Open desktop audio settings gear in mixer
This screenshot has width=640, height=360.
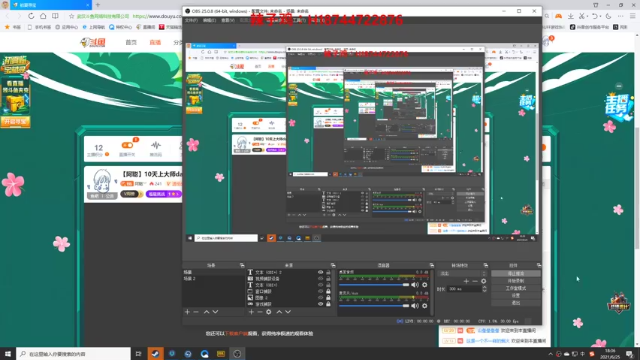coord(425,285)
